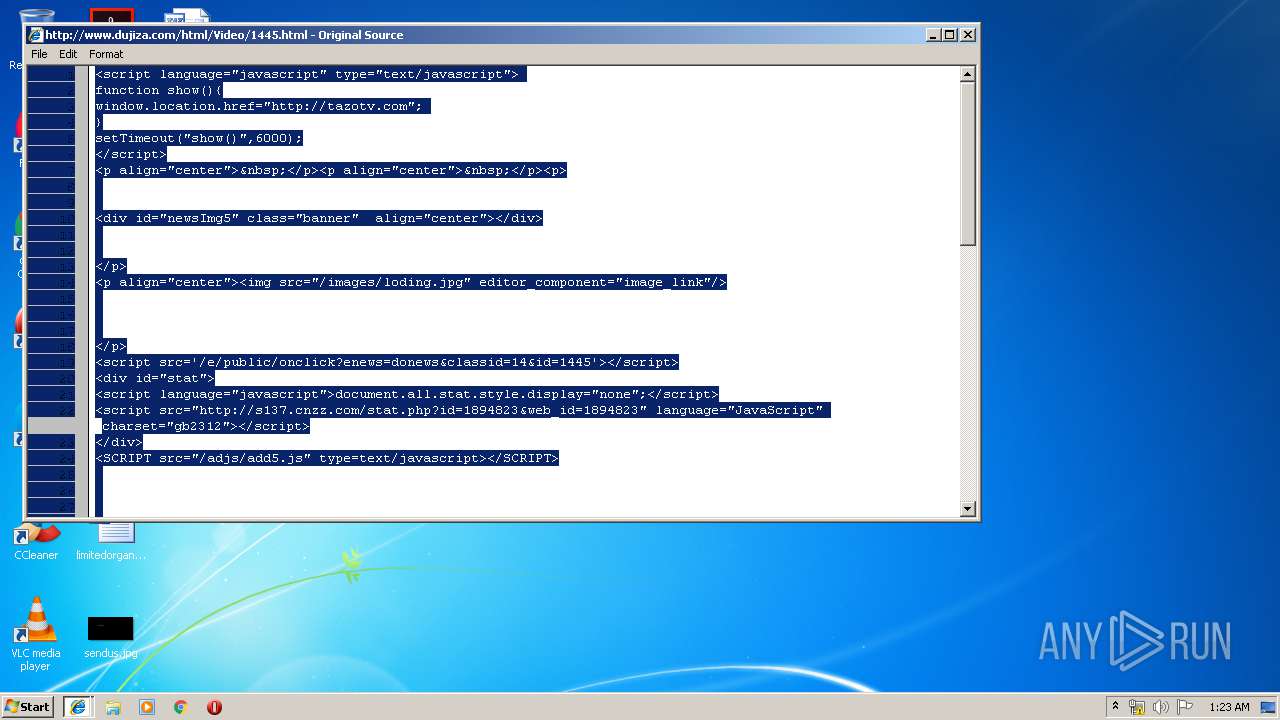Open the volume control tray icon

tap(1161, 706)
